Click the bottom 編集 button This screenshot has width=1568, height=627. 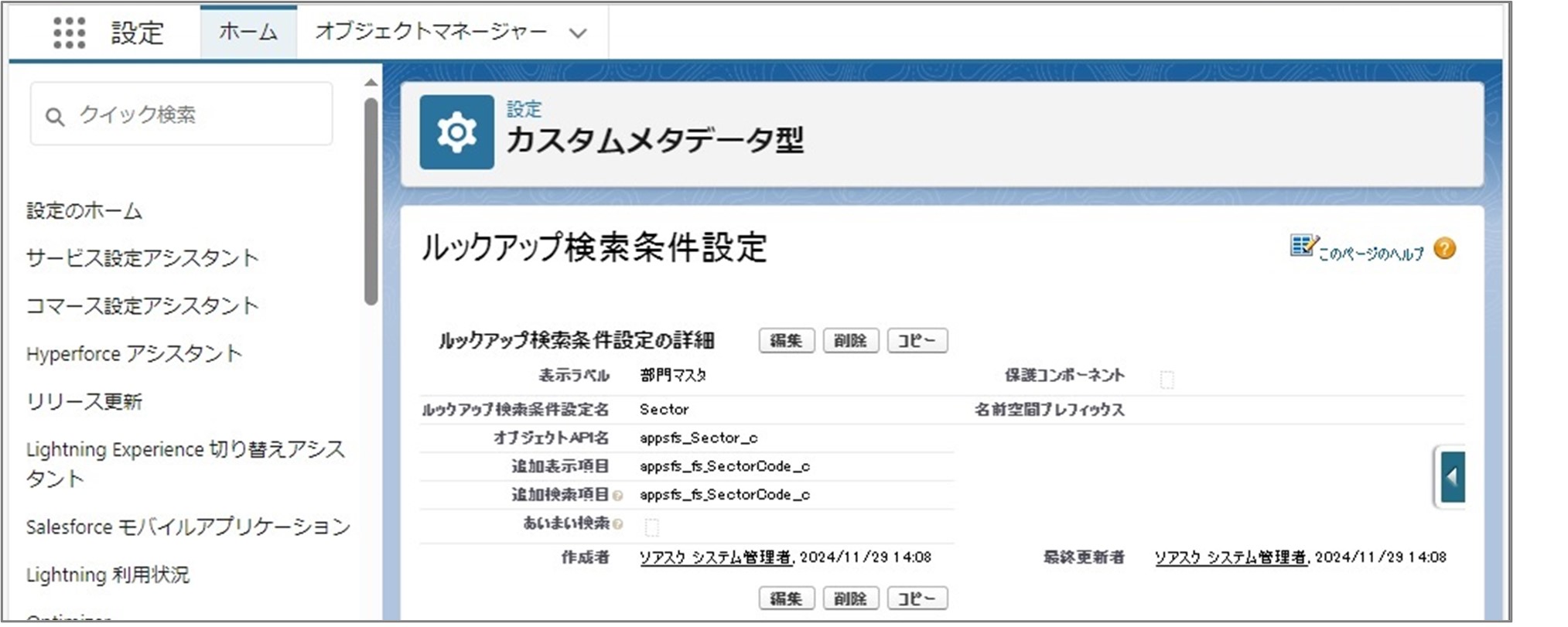click(x=786, y=598)
